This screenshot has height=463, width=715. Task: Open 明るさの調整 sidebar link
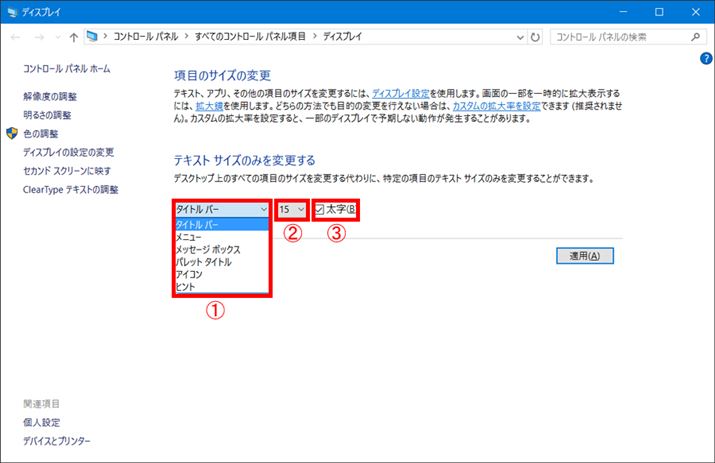pos(47,115)
